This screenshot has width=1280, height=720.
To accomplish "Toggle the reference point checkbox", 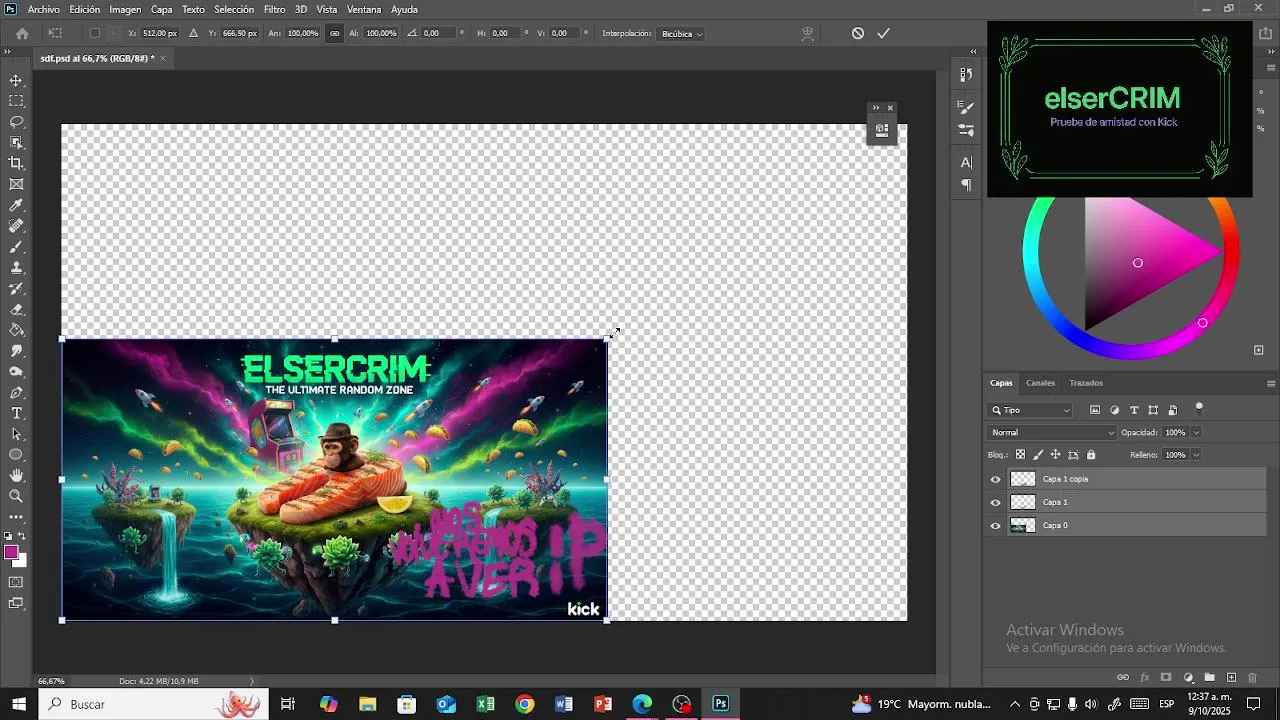I will [x=95, y=33].
